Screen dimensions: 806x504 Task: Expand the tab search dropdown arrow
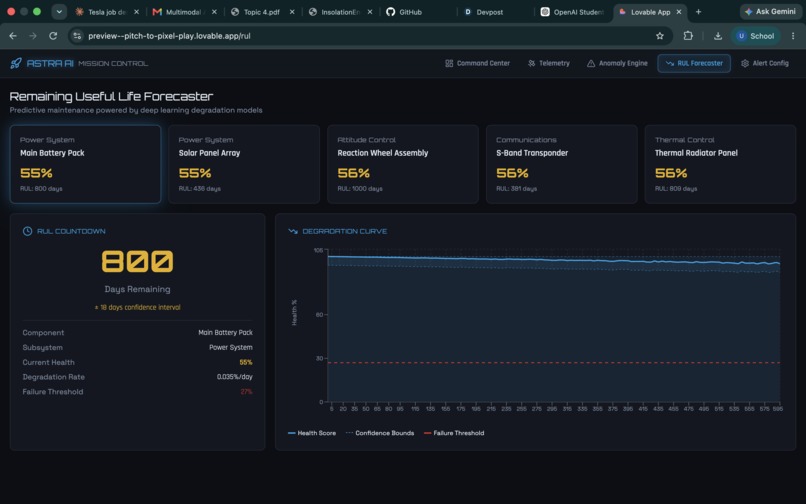59,12
